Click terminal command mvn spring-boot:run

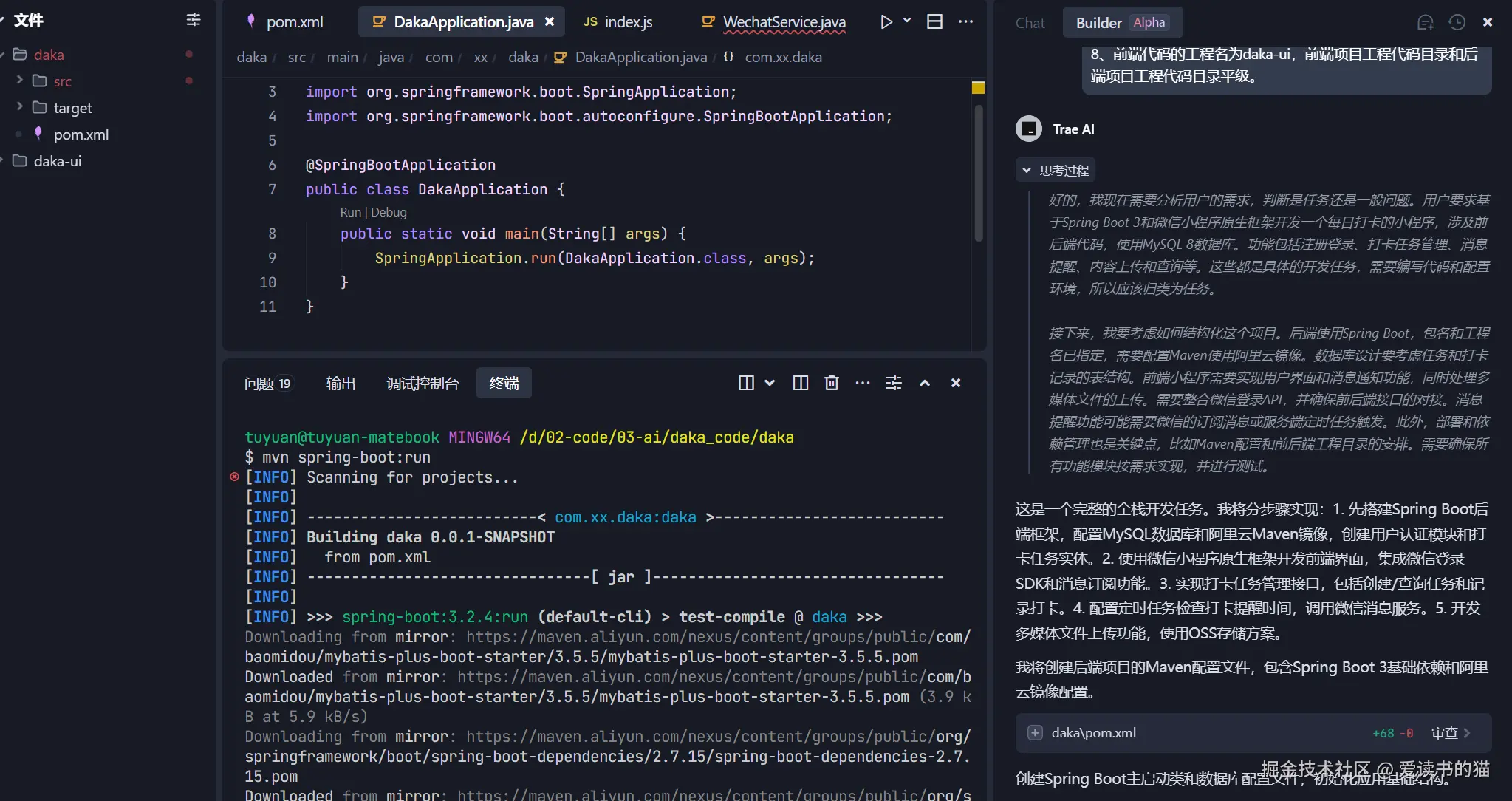(346, 457)
